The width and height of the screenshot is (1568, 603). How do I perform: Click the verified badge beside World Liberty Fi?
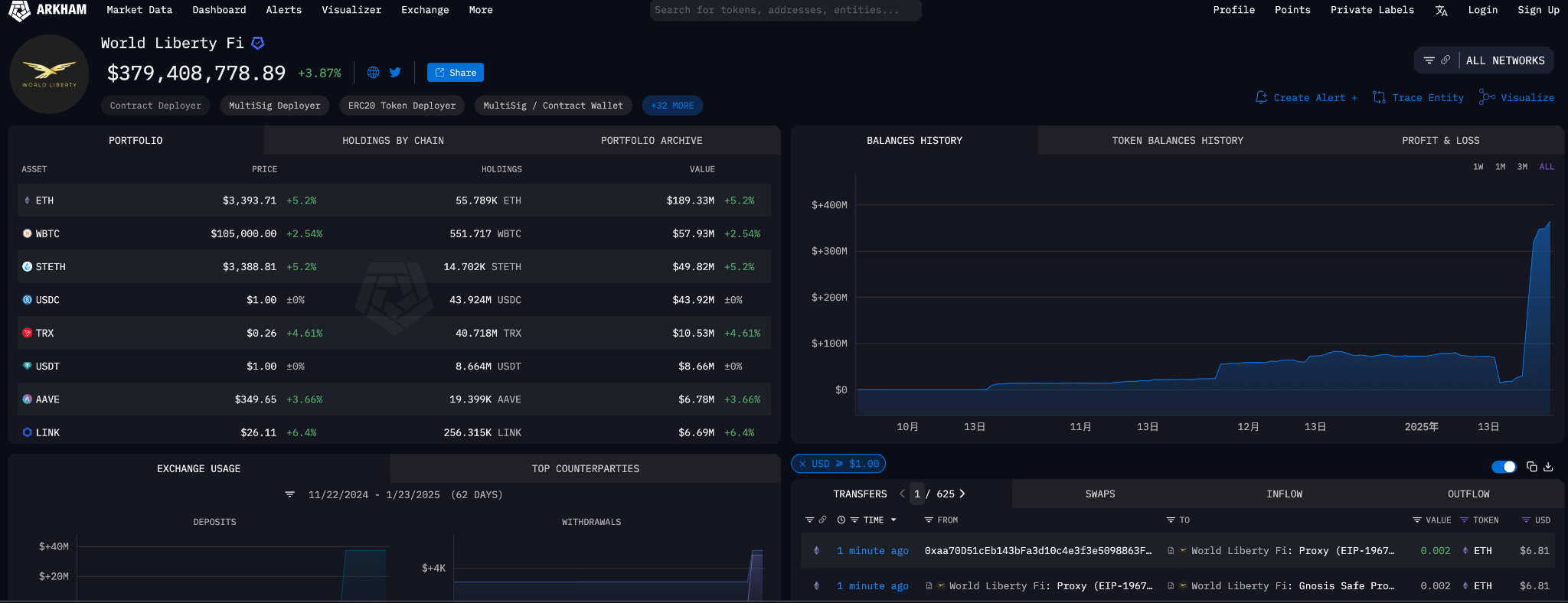(258, 44)
